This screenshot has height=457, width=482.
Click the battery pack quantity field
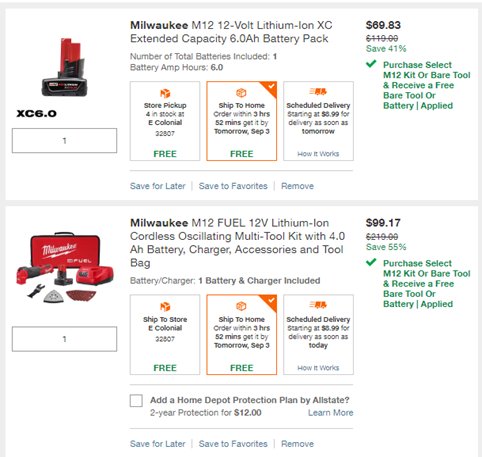pos(64,141)
